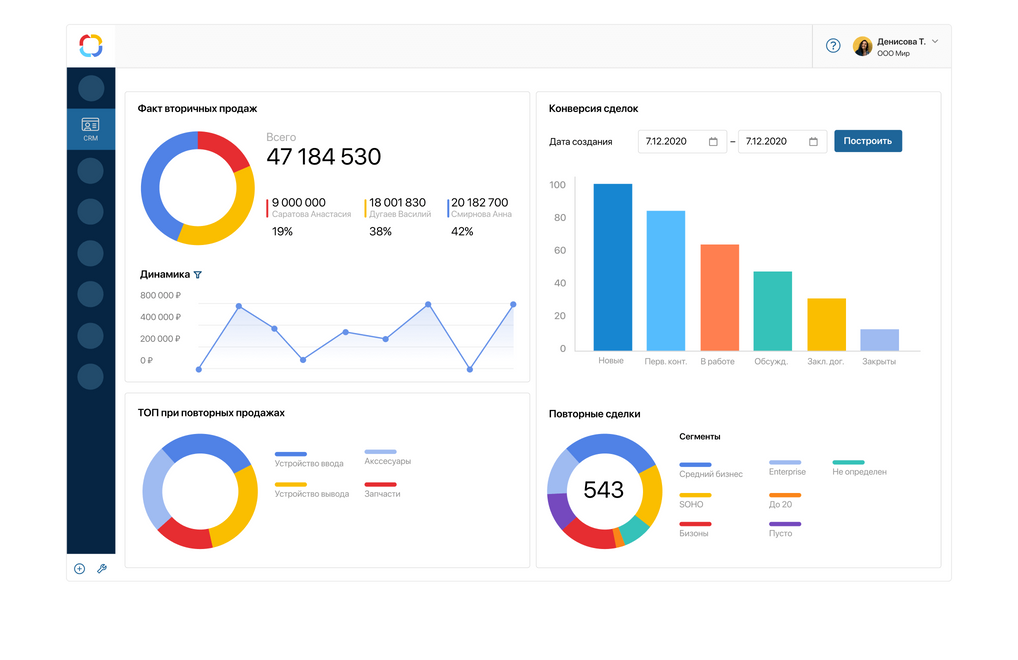The height and width of the screenshot is (660, 1018).
Task: Click the avatar of Денисова Т.
Action: point(862,46)
